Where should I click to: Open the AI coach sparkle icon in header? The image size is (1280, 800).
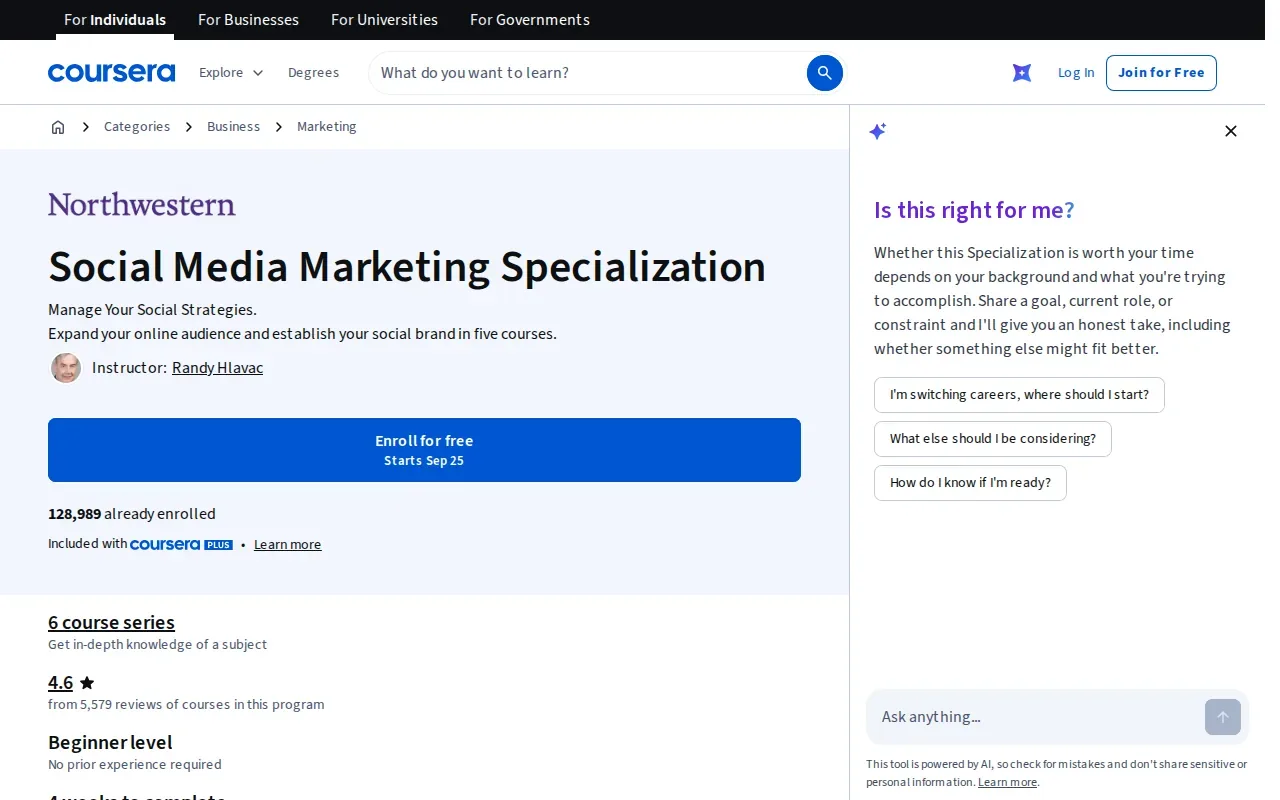(x=1022, y=73)
